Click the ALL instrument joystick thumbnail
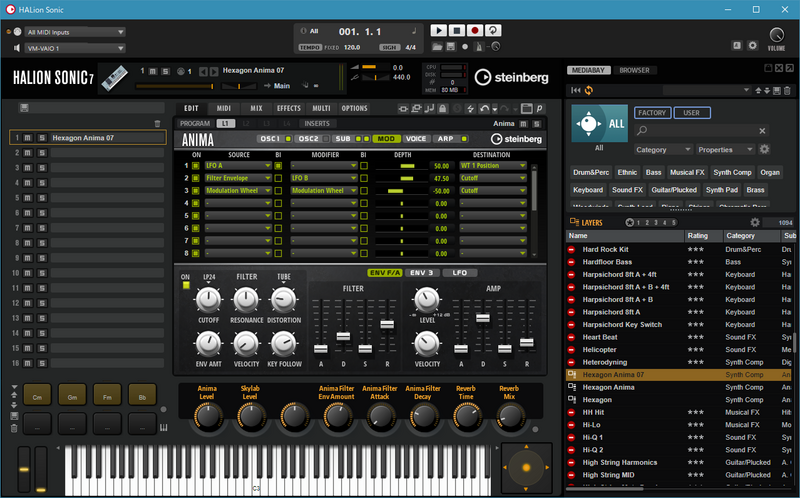The image size is (800, 498). coord(599,123)
